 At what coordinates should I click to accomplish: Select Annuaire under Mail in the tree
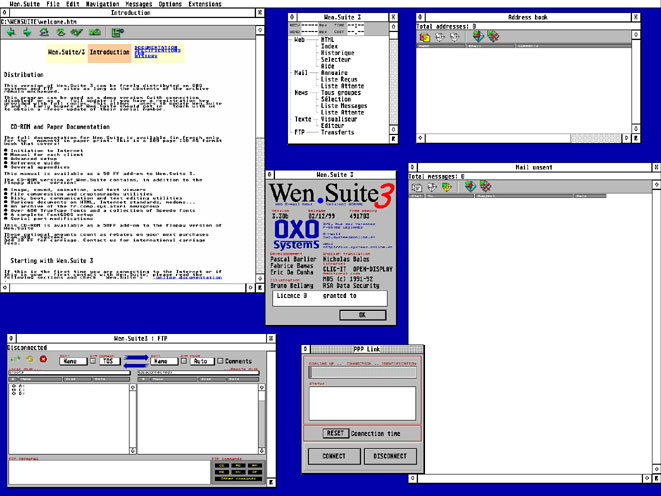tap(334, 72)
